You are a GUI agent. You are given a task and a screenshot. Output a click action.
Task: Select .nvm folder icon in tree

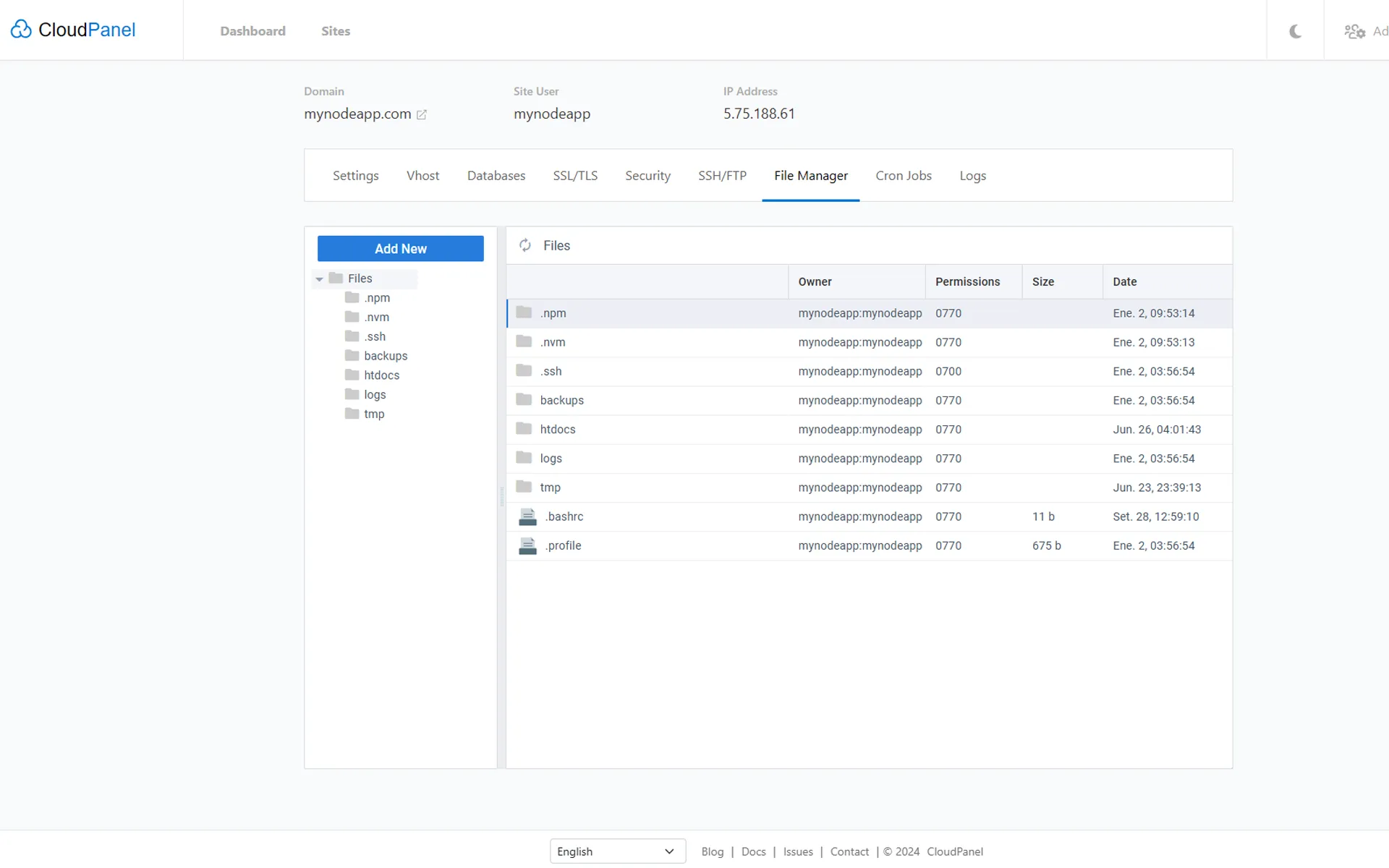point(352,317)
